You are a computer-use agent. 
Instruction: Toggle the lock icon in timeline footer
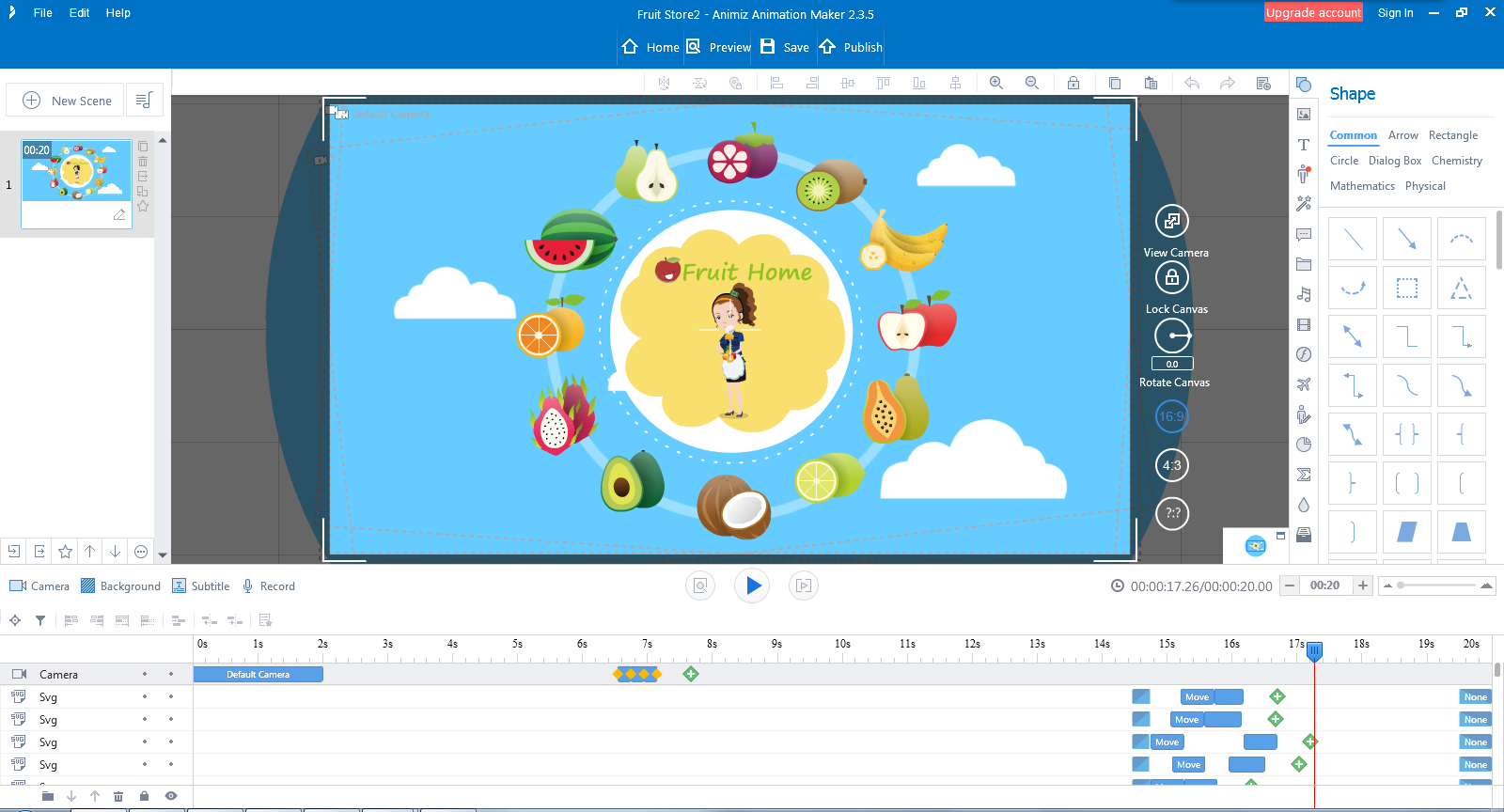(x=144, y=796)
